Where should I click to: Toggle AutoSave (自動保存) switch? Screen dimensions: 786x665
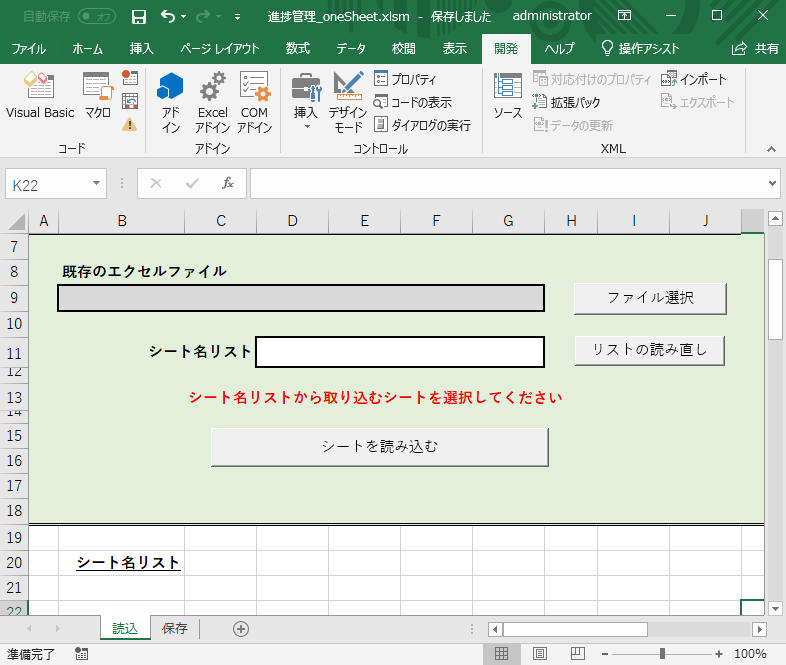pyautogui.click(x=97, y=17)
